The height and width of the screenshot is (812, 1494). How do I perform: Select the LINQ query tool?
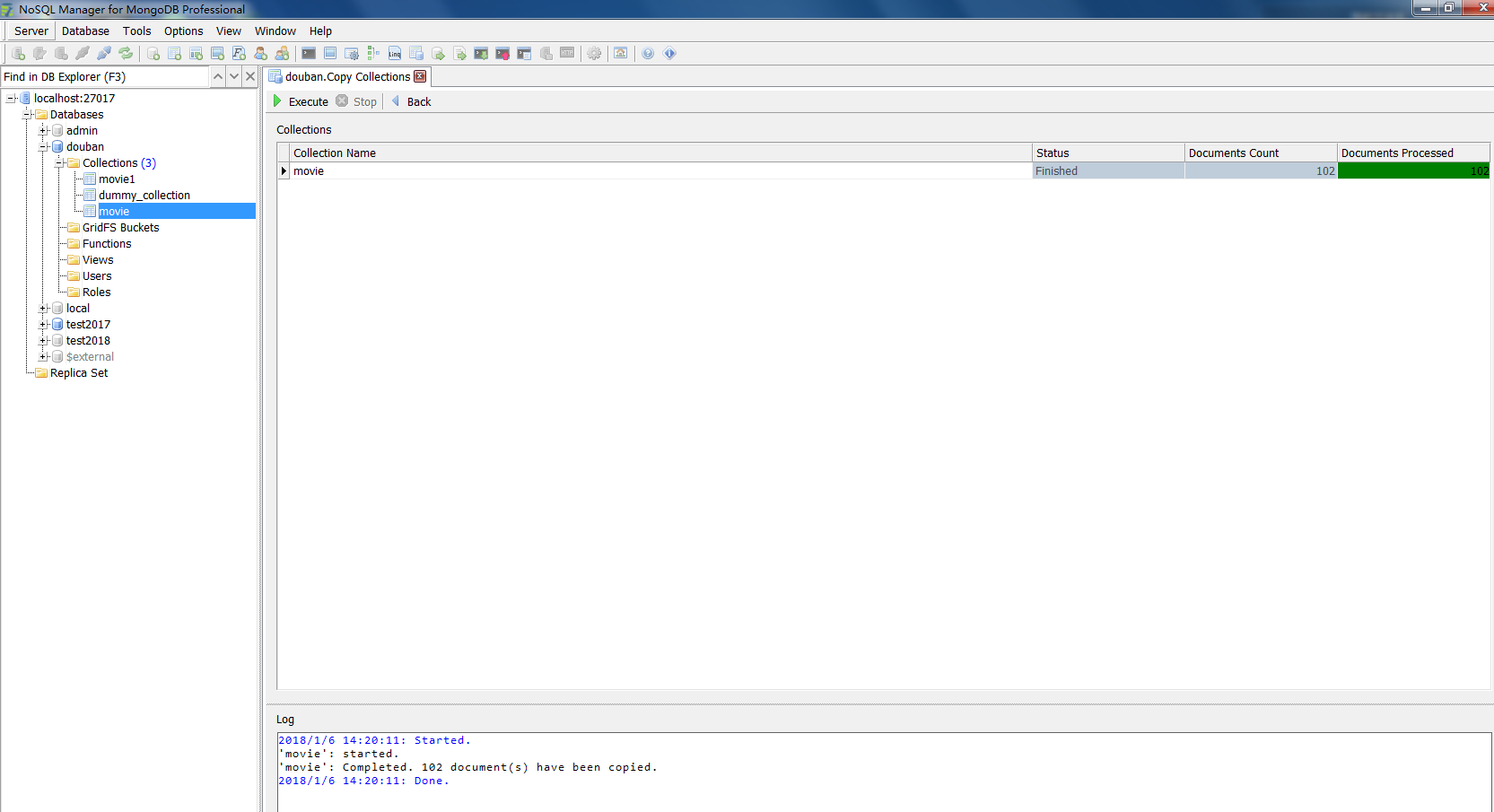(x=393, y=54)
